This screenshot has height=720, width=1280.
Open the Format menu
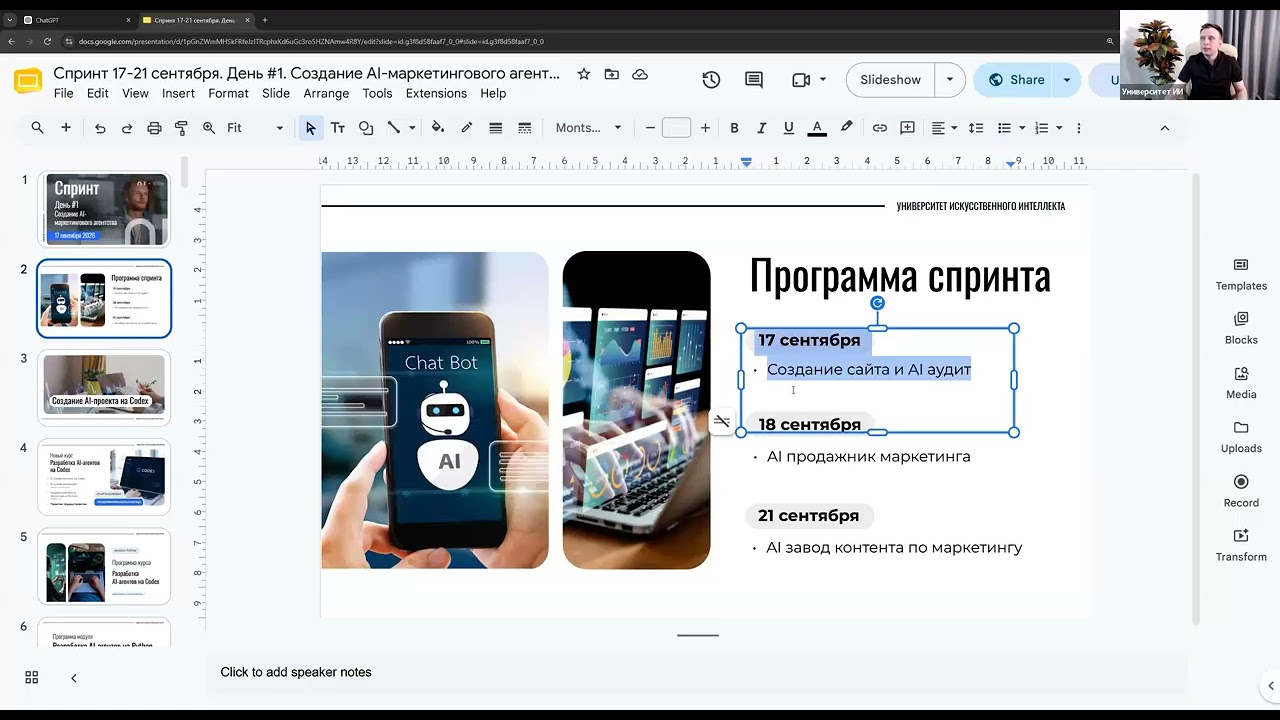228,93
